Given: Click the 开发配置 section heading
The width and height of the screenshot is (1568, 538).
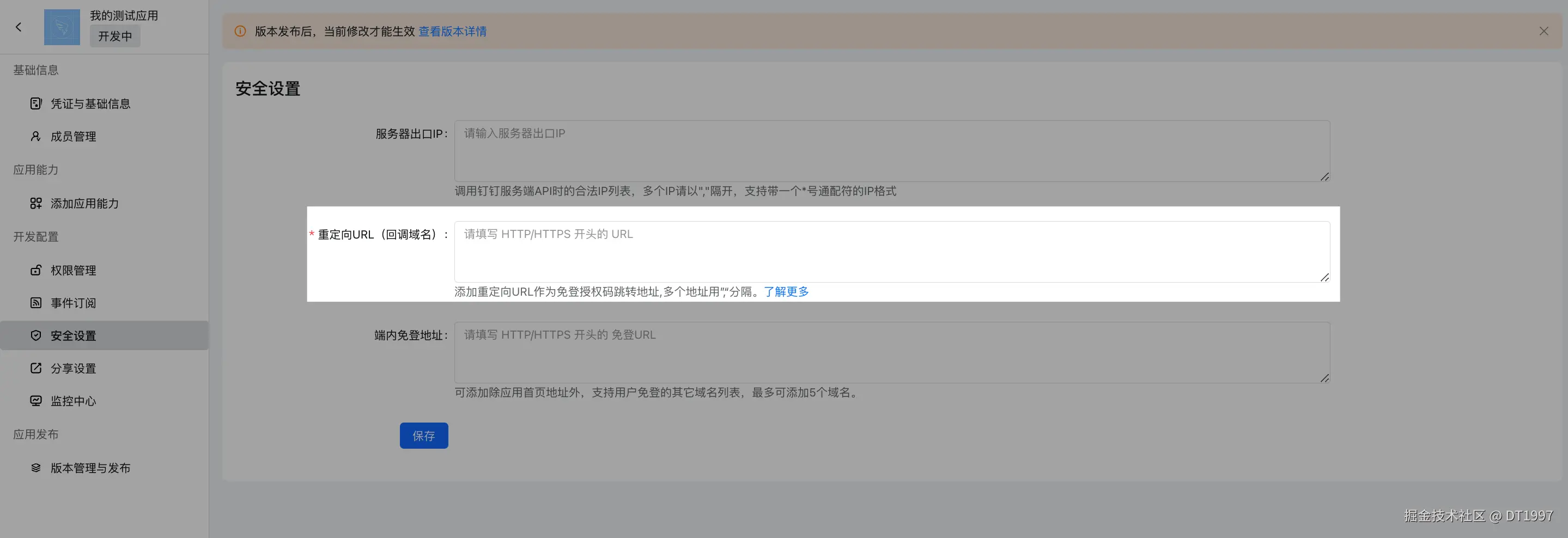Looking at the screenshot, I should [x=36, y=237].
